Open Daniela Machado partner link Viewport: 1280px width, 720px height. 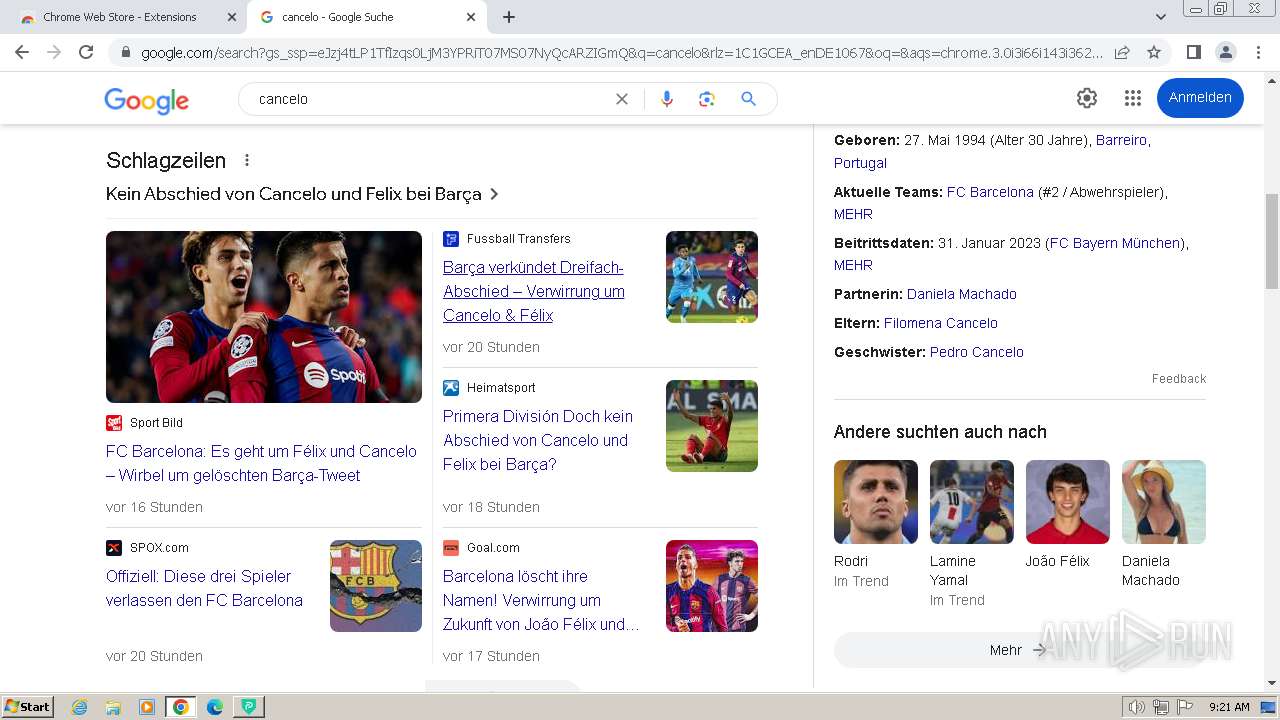coord(961,294)
